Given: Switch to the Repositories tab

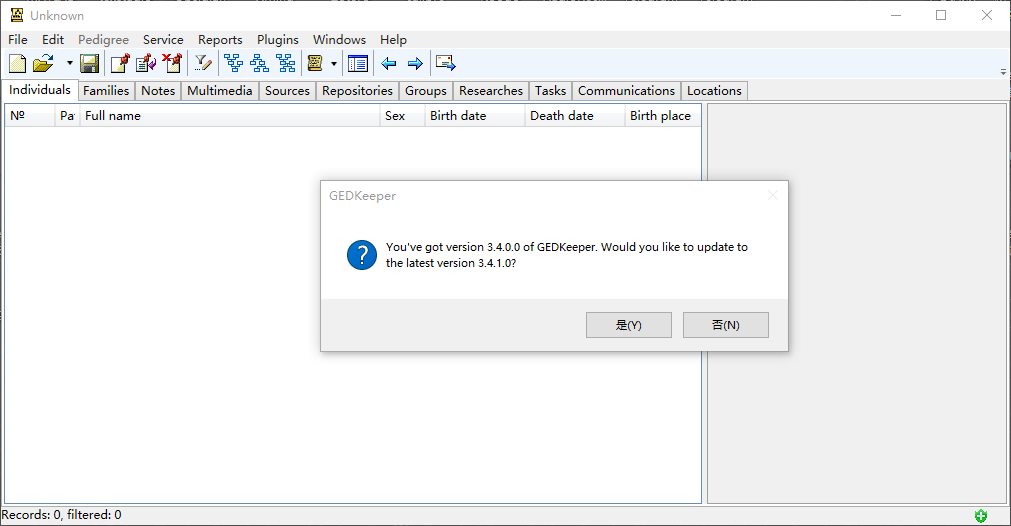Looking at the screenshot, I should point(357,91).
